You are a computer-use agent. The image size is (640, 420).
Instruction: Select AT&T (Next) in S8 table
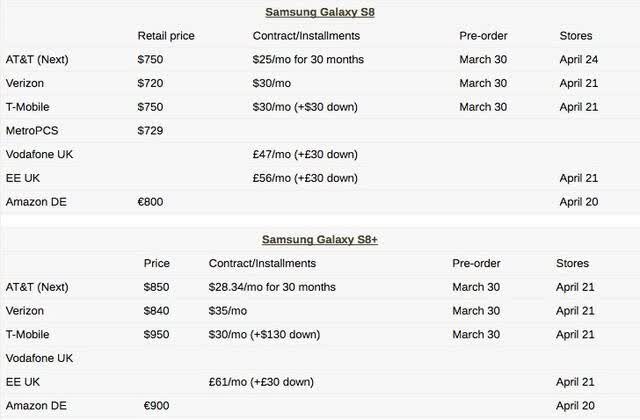(x=37, y=60)
